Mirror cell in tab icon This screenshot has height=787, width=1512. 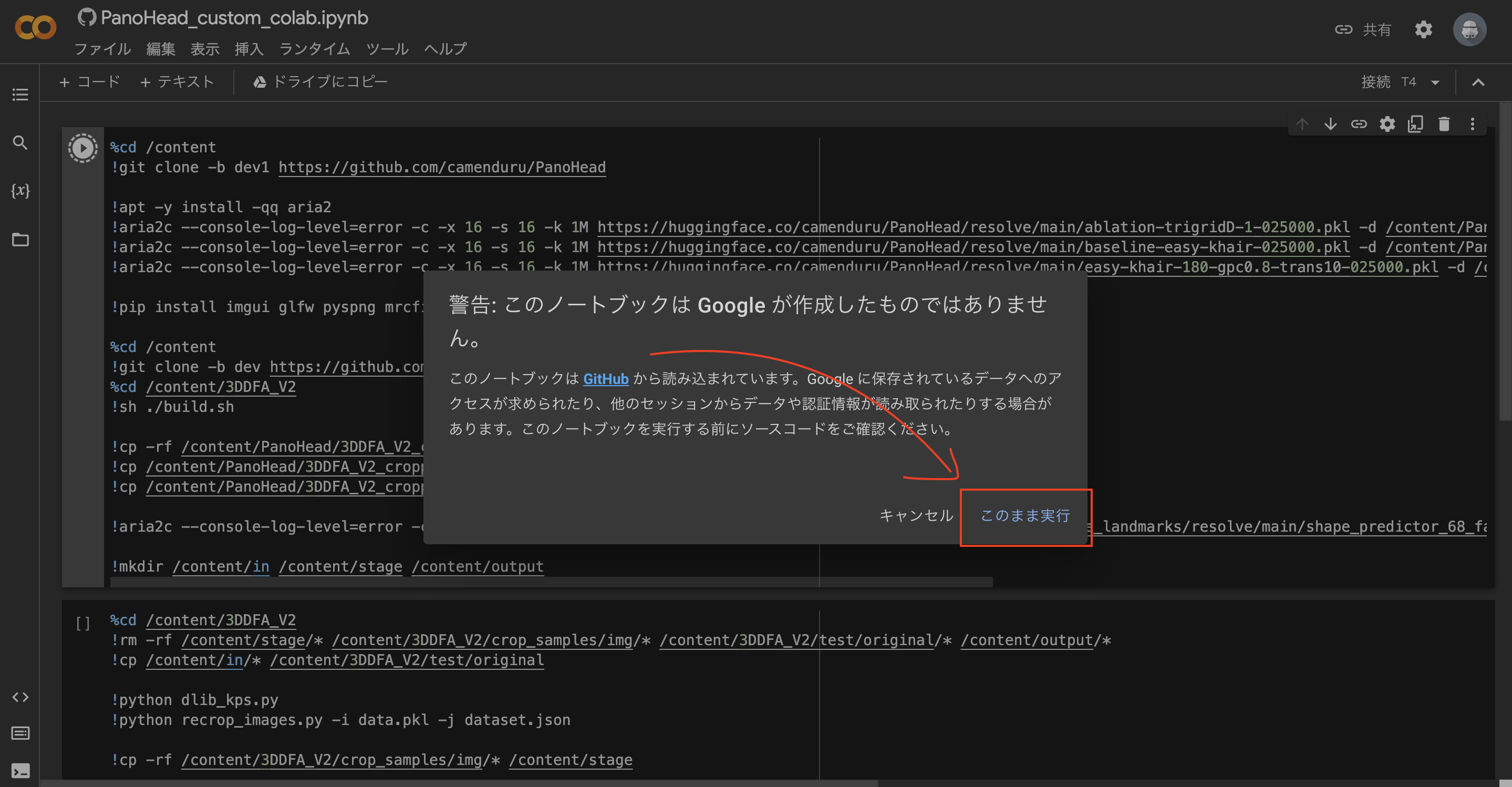1415,124
